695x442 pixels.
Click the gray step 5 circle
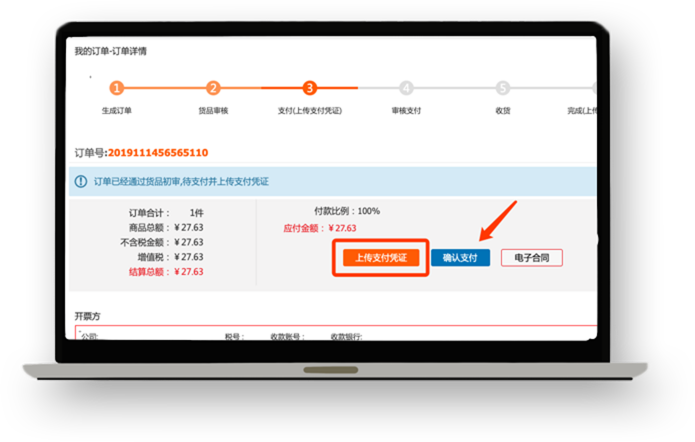[x=502, y=88]
